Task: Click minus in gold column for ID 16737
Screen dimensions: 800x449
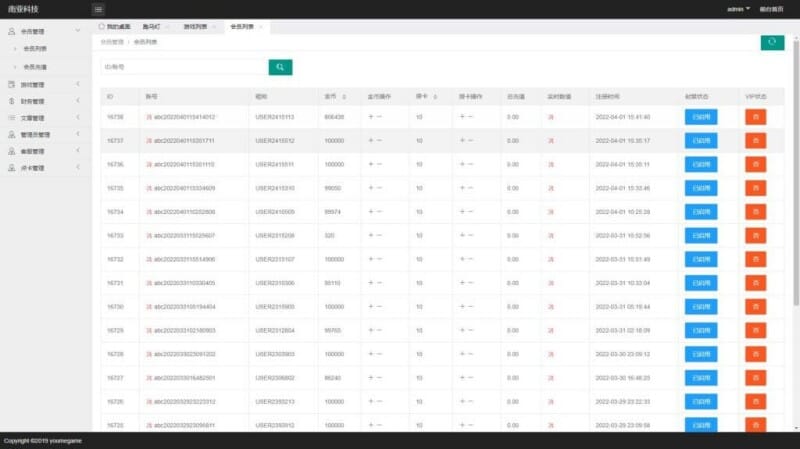Action: click(x=379, y=140)
